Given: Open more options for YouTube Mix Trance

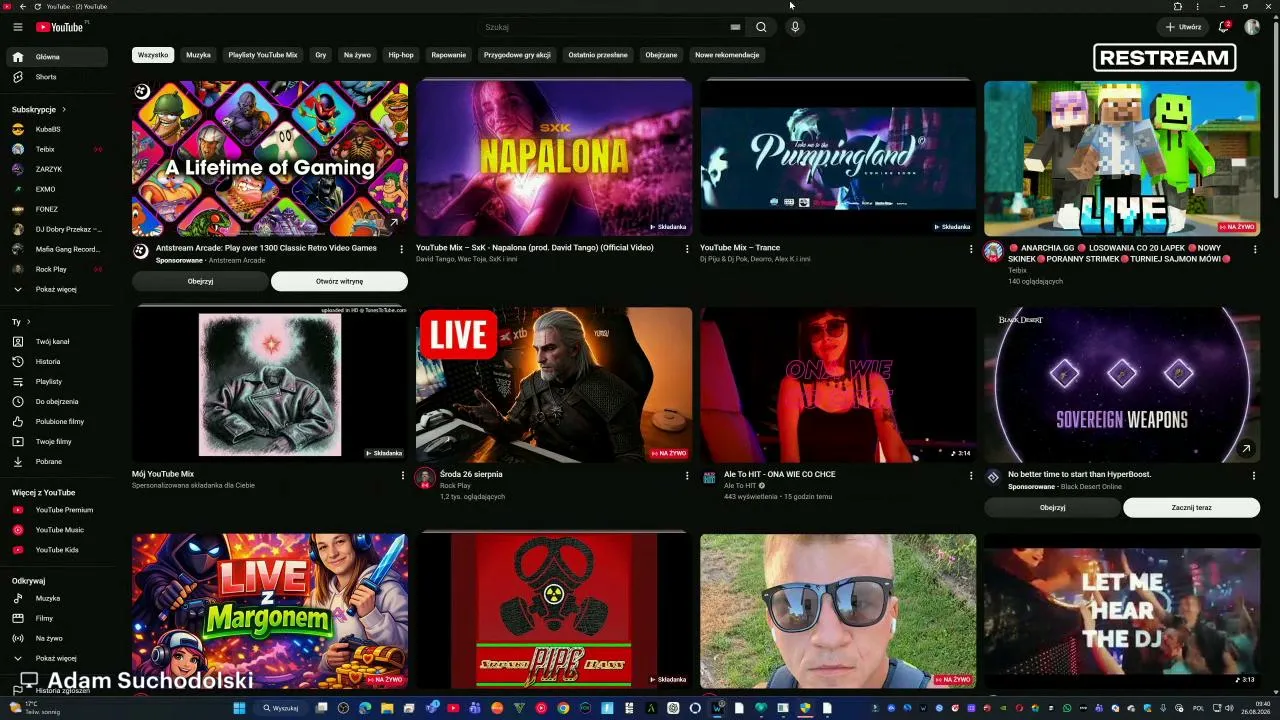Looking at the screenshot, I should pyautogui.click(x=970, y=249).
